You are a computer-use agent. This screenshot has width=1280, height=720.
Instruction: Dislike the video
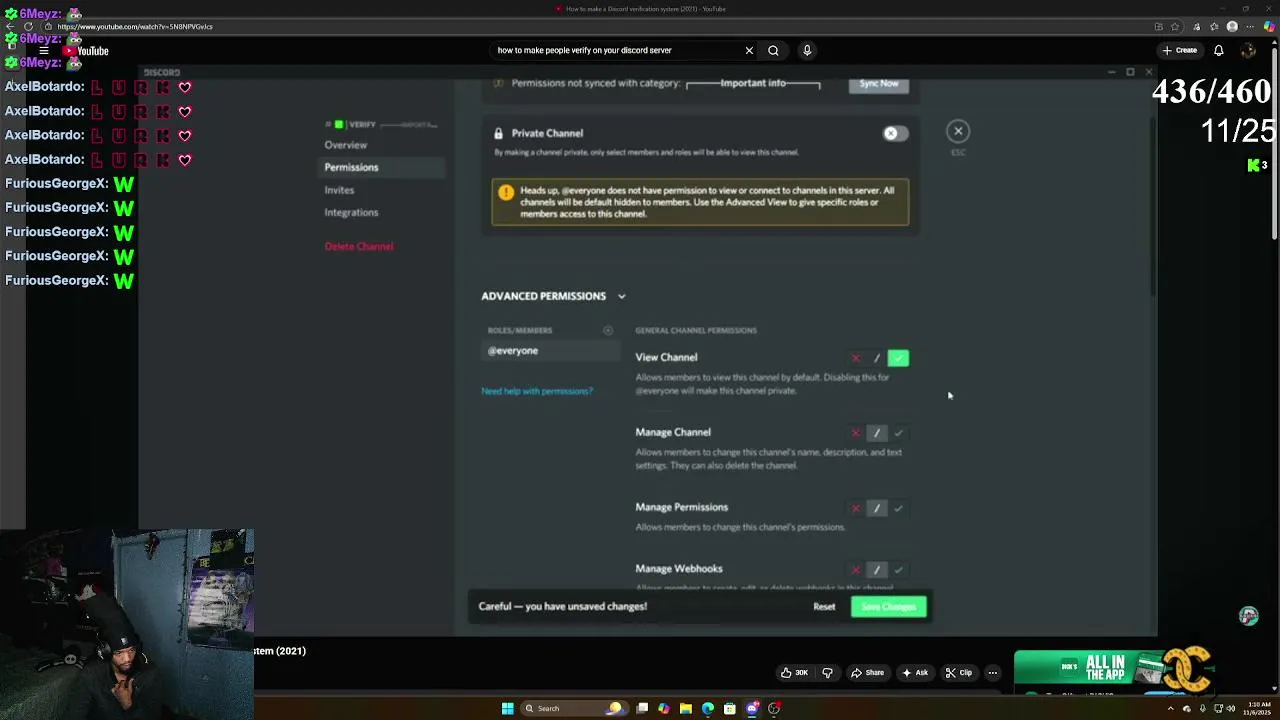[827, 673]
